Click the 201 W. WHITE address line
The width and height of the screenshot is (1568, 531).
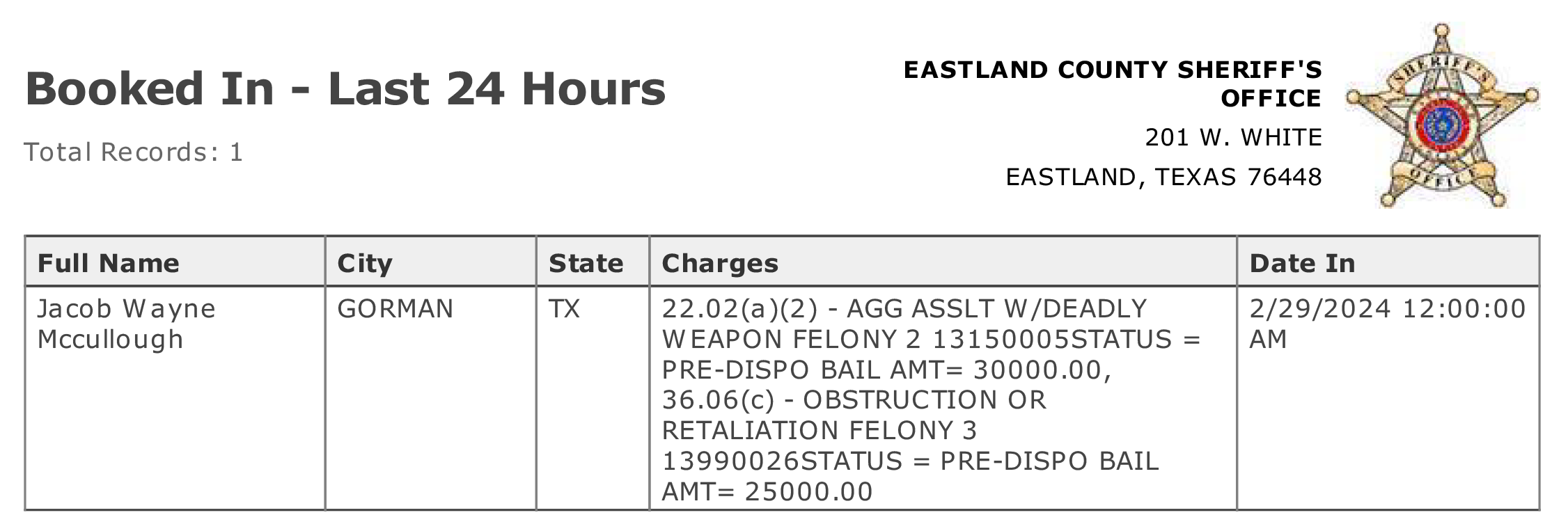click(1233, 137)
